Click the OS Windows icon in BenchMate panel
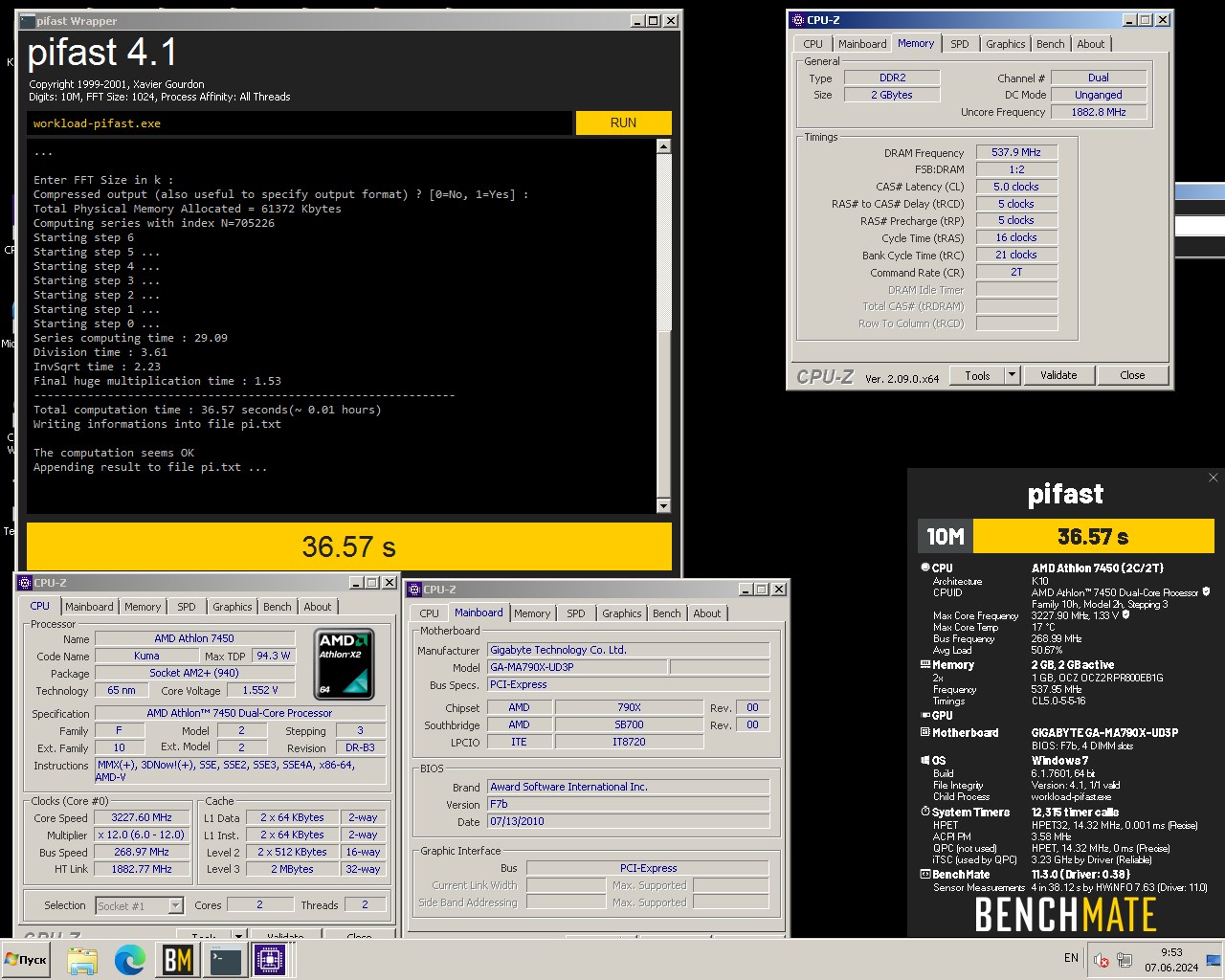1225x980 pixels. coord(925,760)
